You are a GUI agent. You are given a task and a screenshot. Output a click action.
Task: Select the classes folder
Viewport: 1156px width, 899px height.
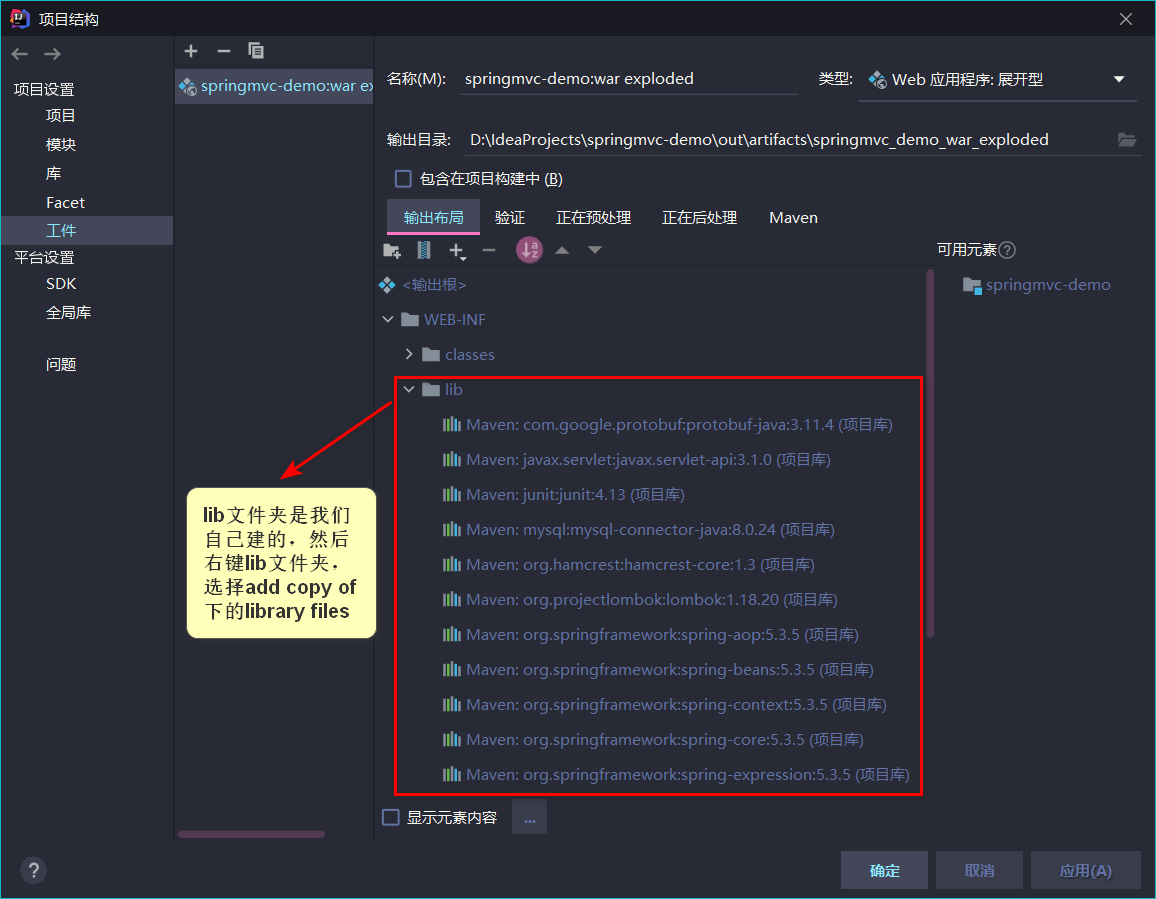(x=459, y=355)
